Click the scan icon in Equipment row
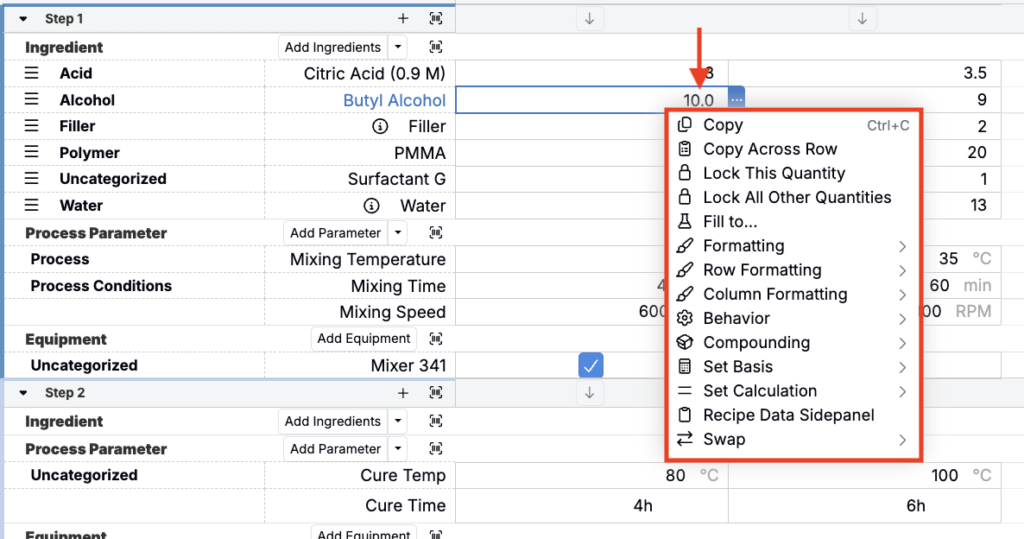 (435, 339)
